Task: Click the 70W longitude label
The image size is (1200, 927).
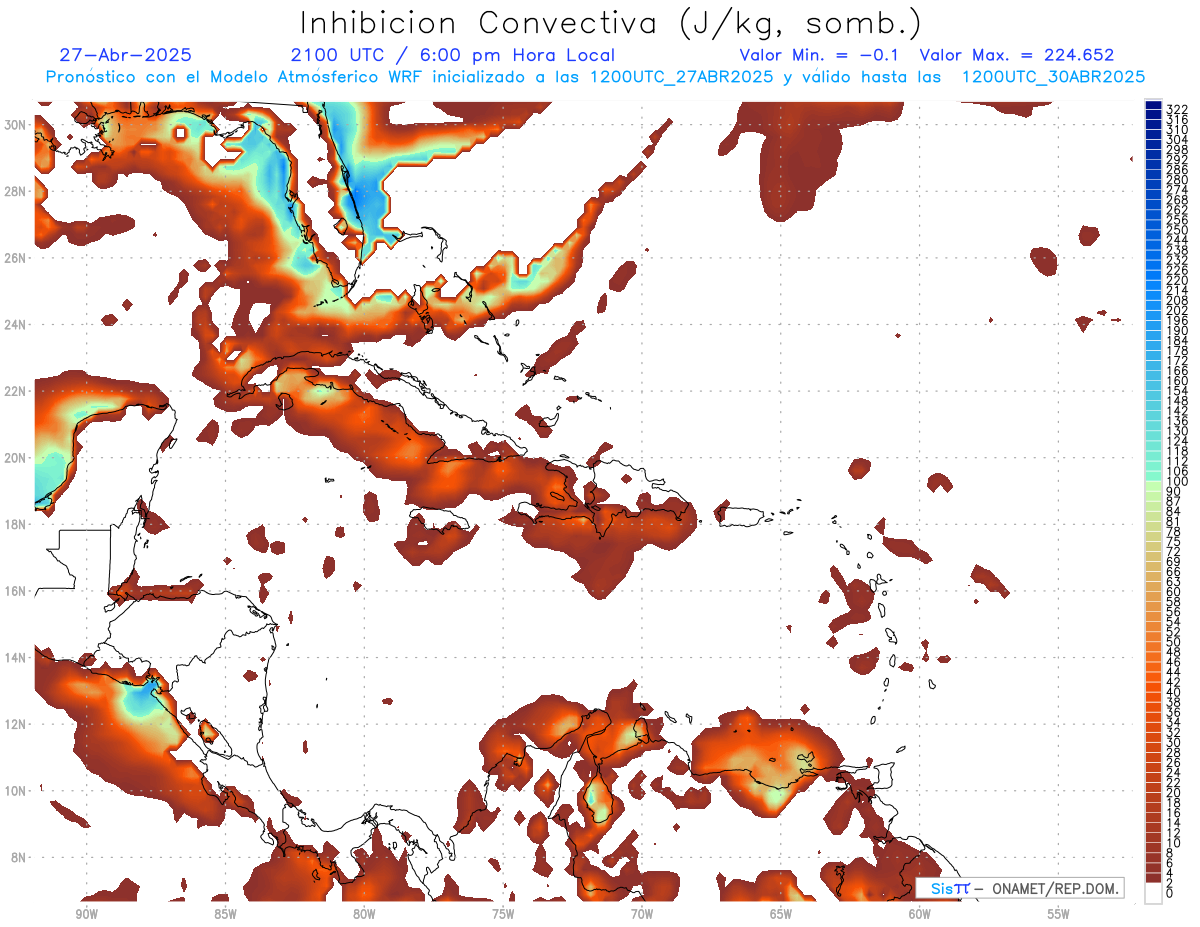Action: [642, 914]
